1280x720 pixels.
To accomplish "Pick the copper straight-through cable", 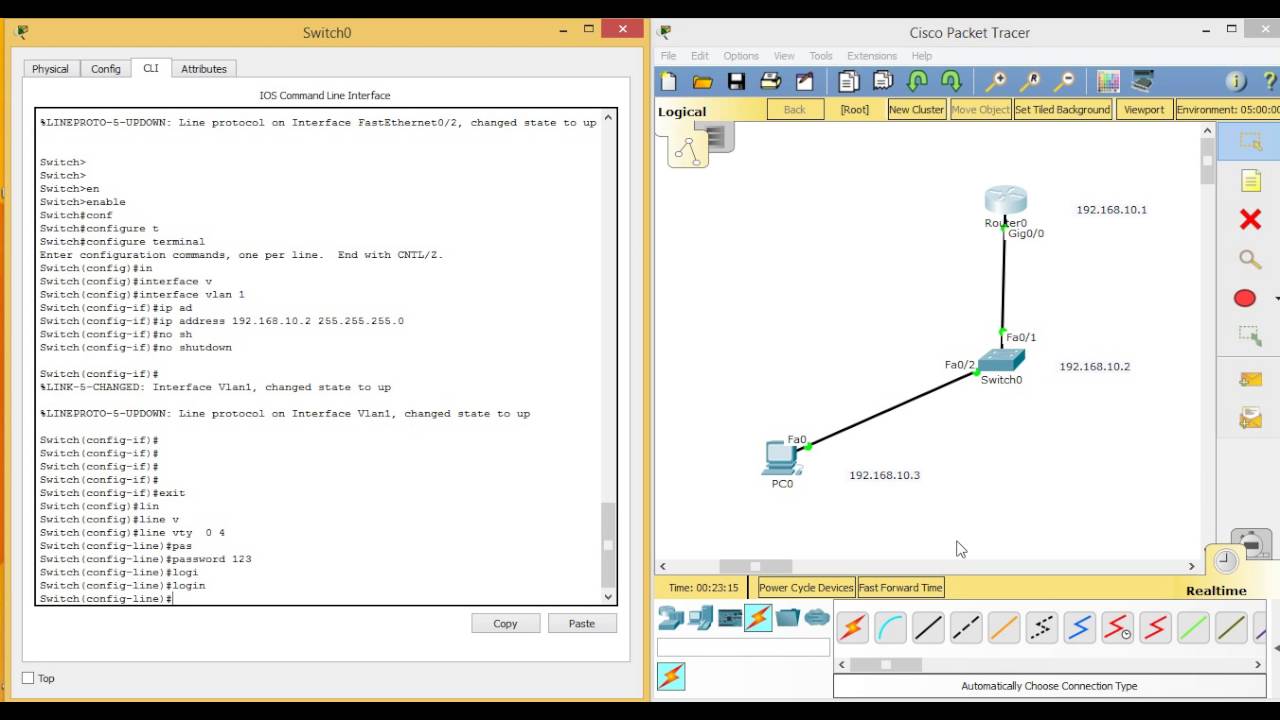I will 928,628.
